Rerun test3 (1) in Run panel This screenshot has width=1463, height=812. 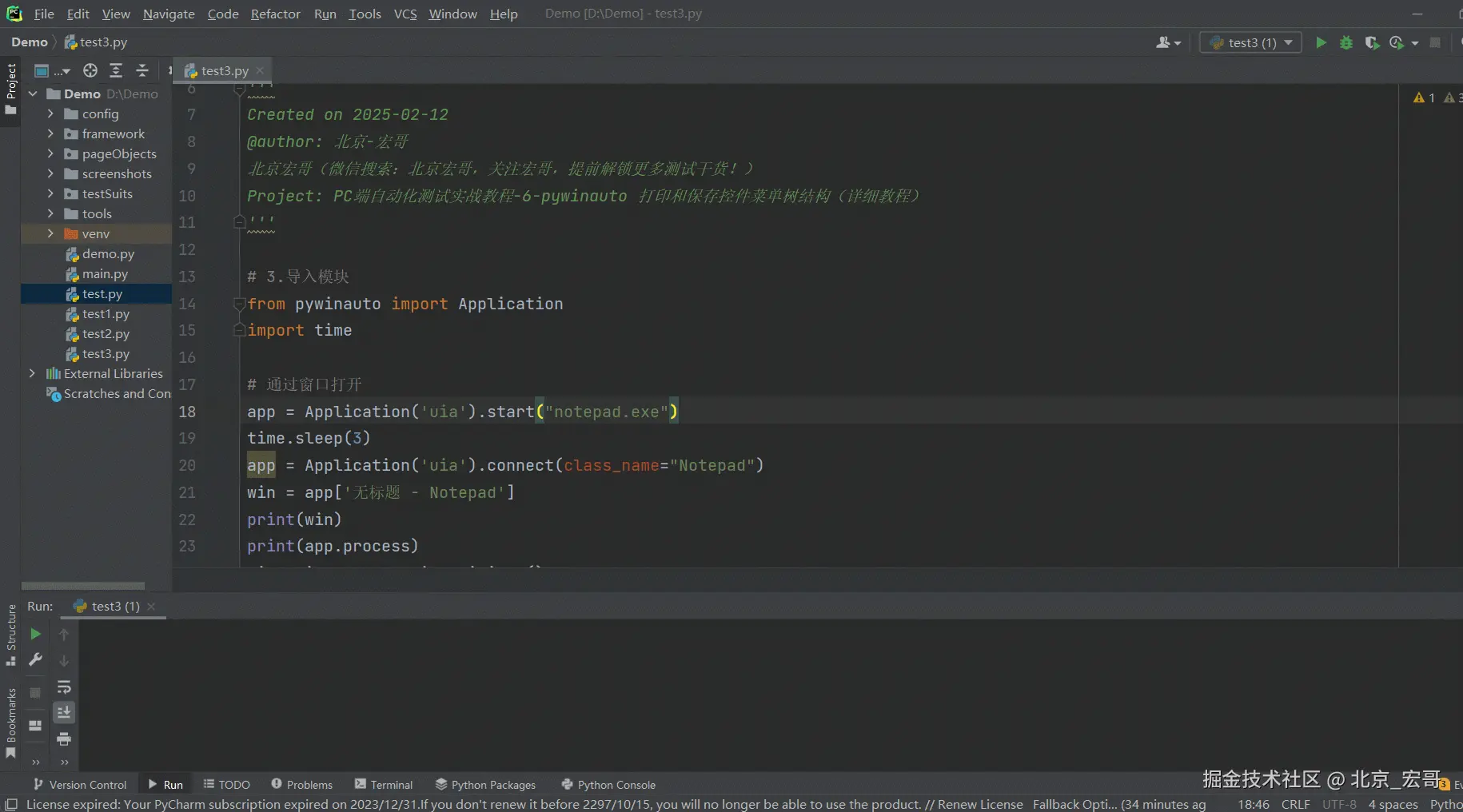[35, 634]
